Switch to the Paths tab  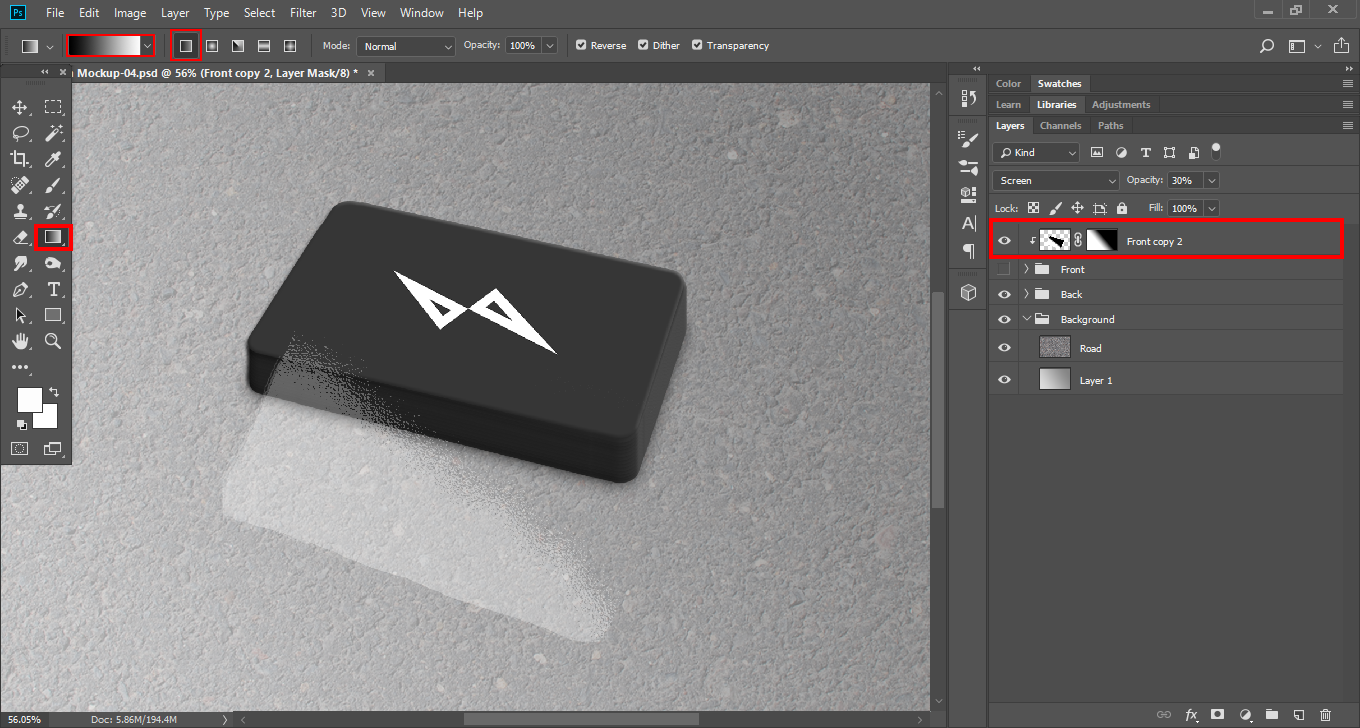coord(1111,126)
